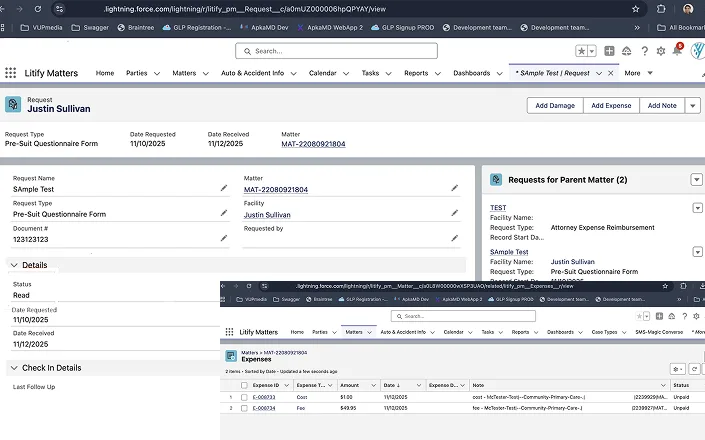Open Expense ID column menu in Expenses table
The height and width of the screenshot is (440, 705).
(x=286, y=385)
